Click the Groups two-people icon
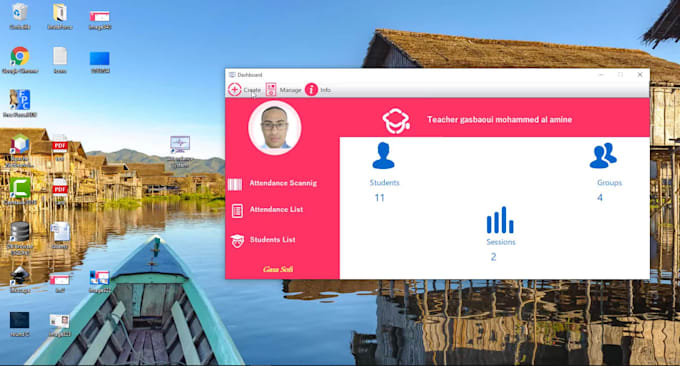 (x=603, y=155)
